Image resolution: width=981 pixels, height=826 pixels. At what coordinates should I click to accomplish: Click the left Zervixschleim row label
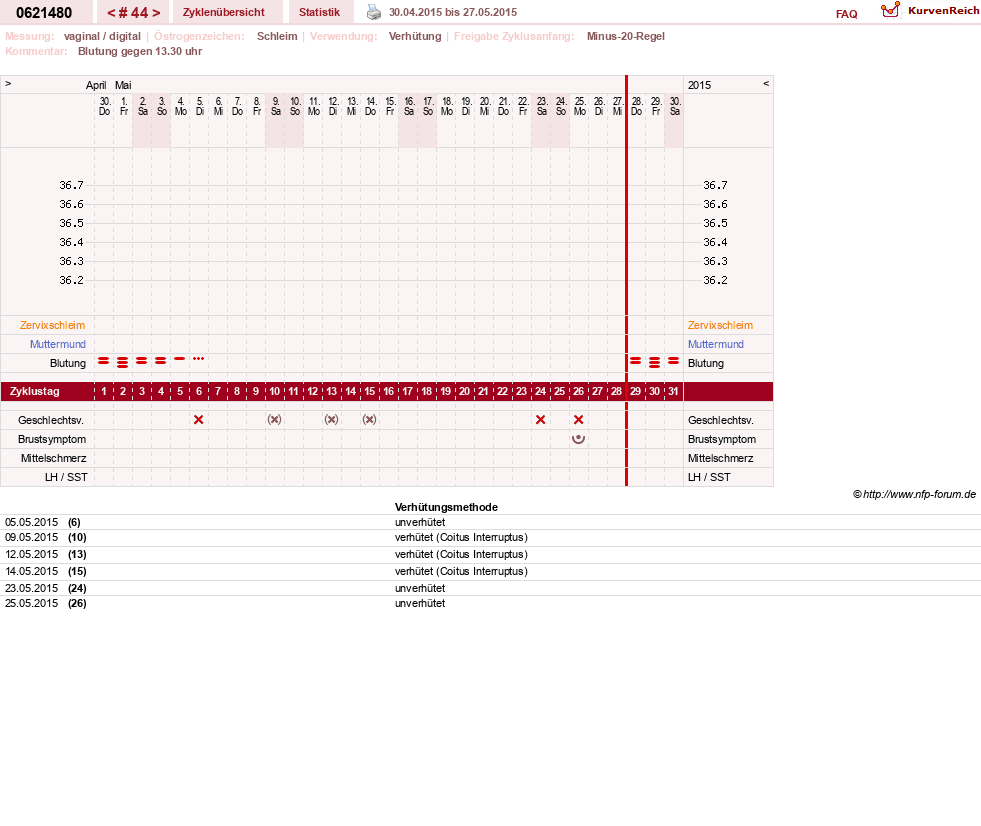click(x=53, y=325)
